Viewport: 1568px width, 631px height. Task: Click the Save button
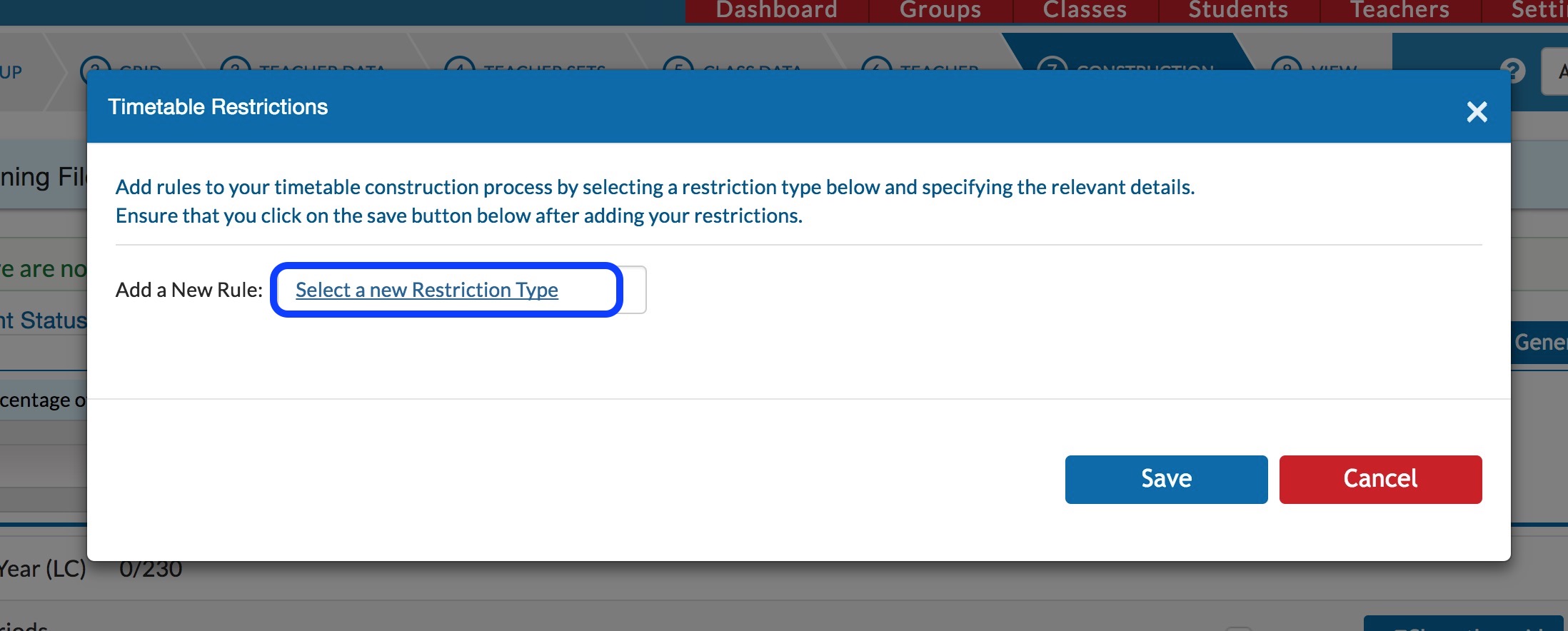point(1166,479)
